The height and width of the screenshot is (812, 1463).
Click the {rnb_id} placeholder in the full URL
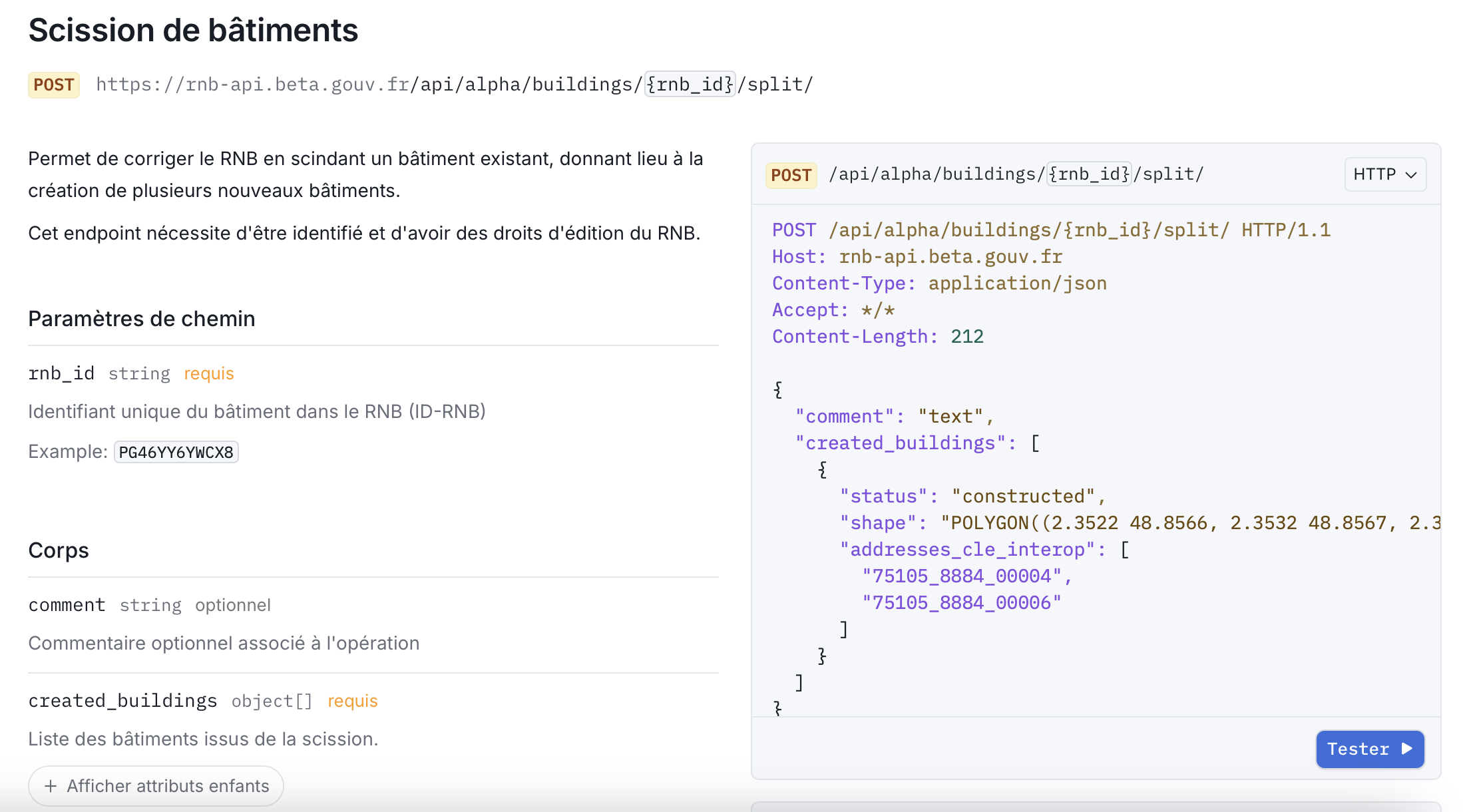pyautogui.click(x=690, y=85)
